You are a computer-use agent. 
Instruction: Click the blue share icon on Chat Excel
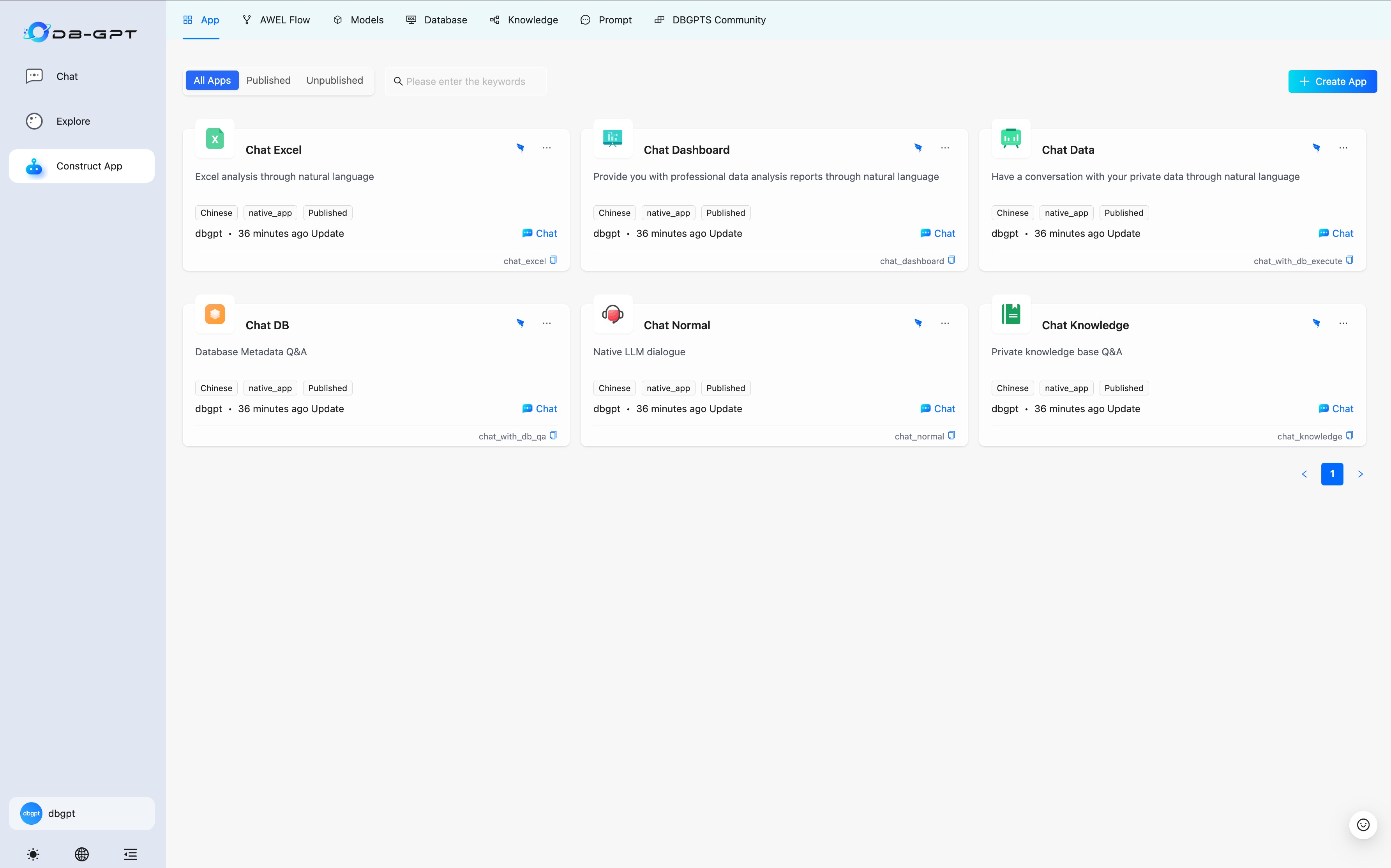[520, 148]
